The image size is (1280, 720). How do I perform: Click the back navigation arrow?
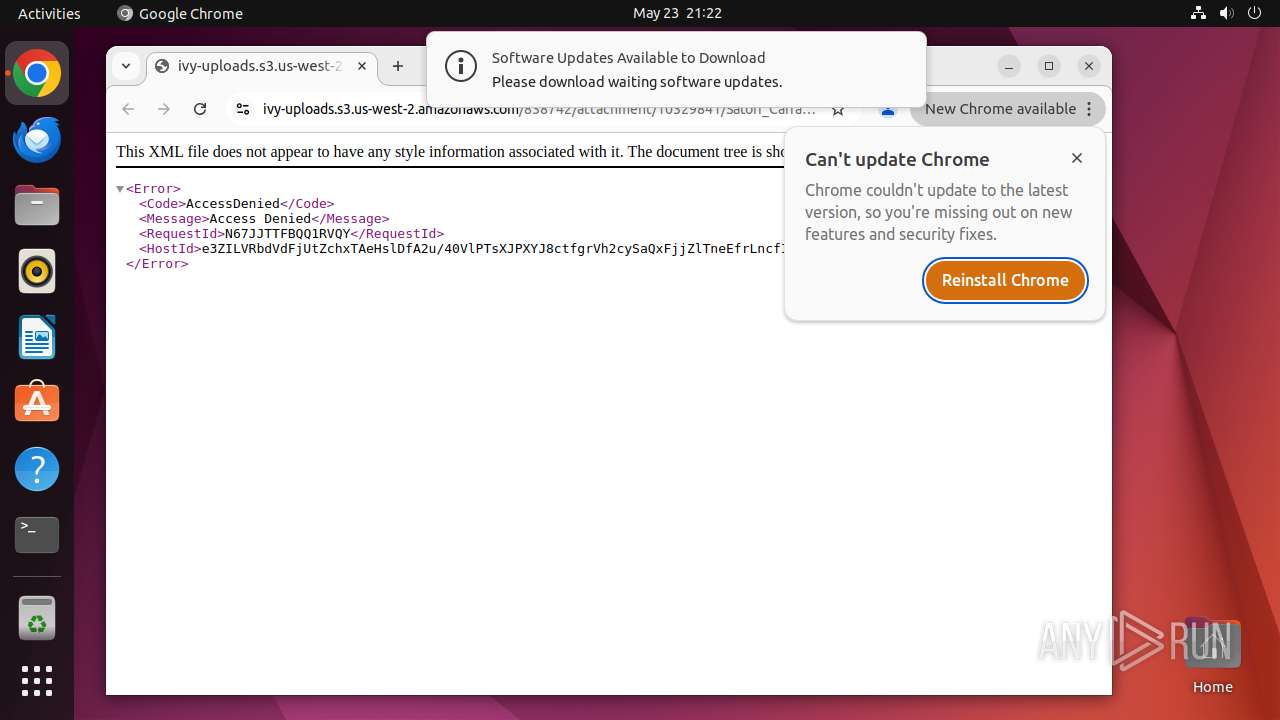coord(128,109)
